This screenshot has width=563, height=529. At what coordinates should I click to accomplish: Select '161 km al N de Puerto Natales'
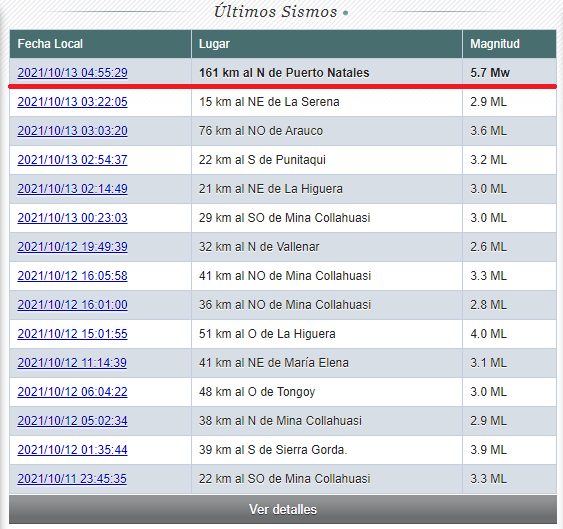click(x=284, y=73)
